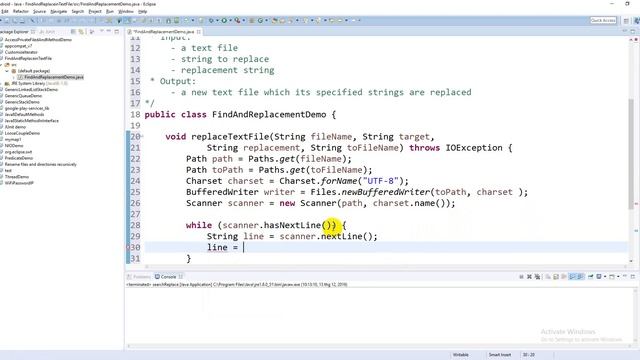Viewport: 640px width, 360px height.
Task: Open dropdown next to Display Selected Console
Action: point(605,277)
